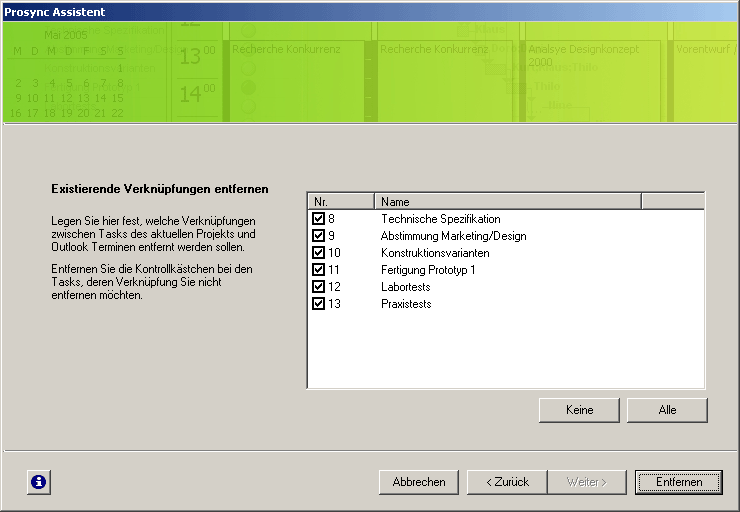Toggle the checkbox for task 9
This screenshot has height=512, width=740.
(x=319, y=236)
